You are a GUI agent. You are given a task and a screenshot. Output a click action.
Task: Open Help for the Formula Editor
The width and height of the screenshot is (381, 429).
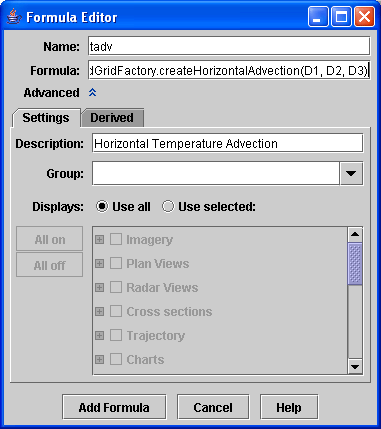(289, 407)
